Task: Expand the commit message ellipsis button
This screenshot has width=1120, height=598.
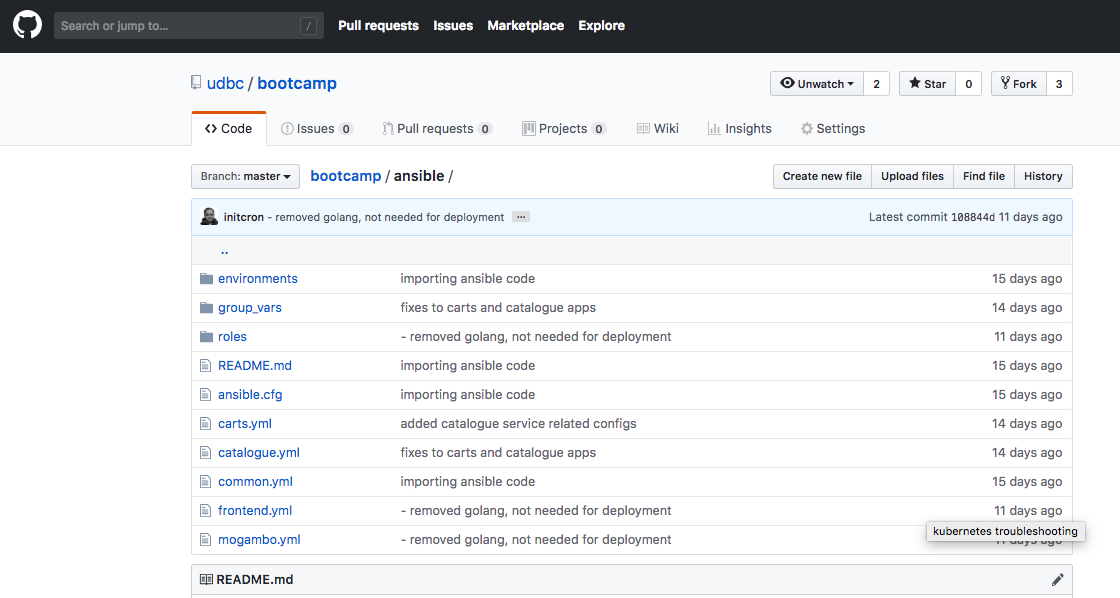Action: (x=521, y=216)
